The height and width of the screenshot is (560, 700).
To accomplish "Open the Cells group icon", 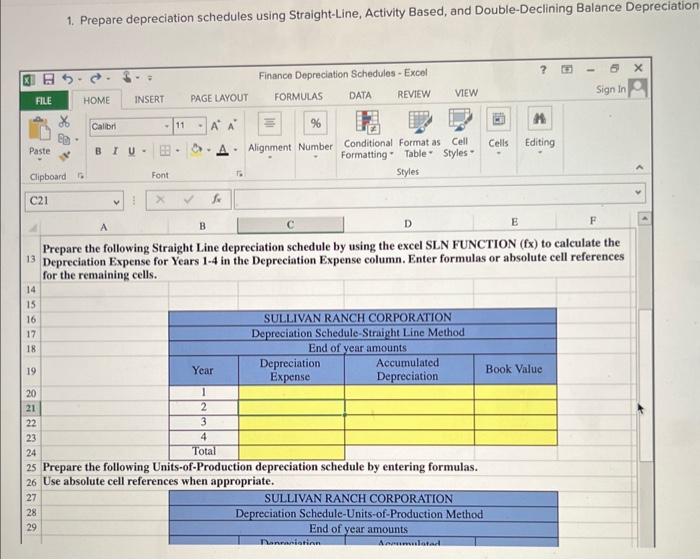I will click(499, 119).
